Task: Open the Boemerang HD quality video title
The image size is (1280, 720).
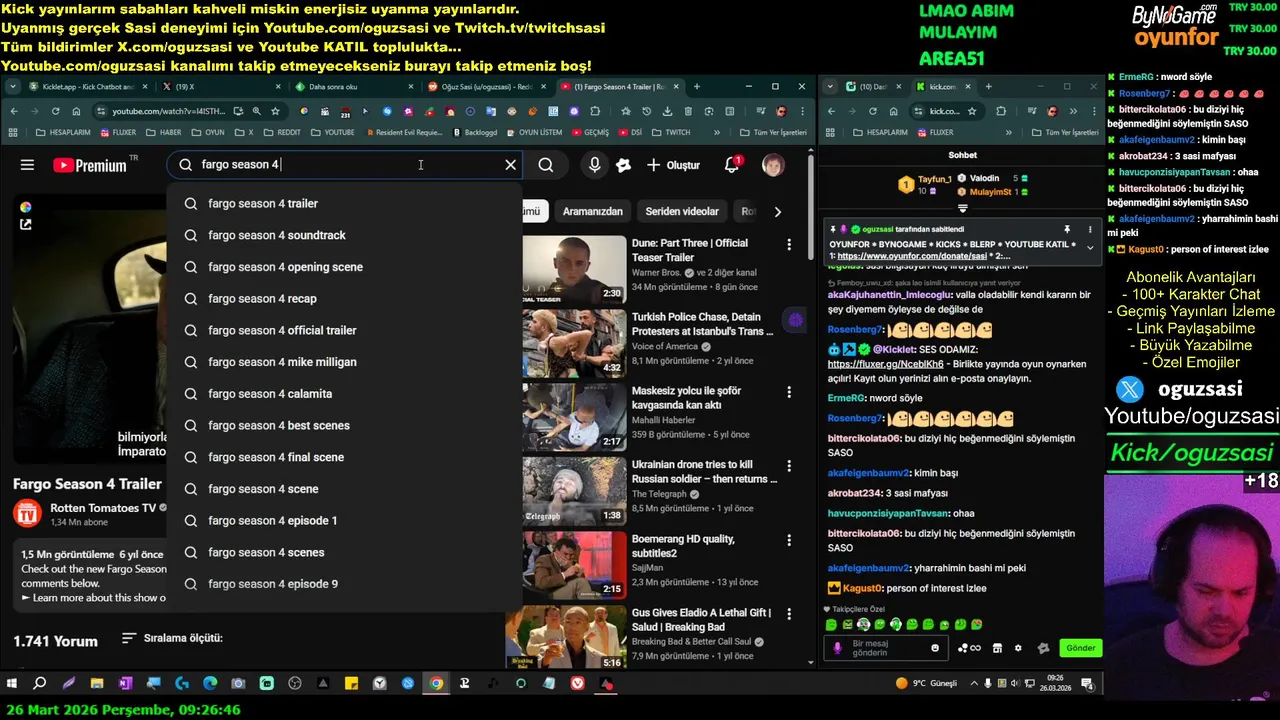Action: tap(683, 546)
